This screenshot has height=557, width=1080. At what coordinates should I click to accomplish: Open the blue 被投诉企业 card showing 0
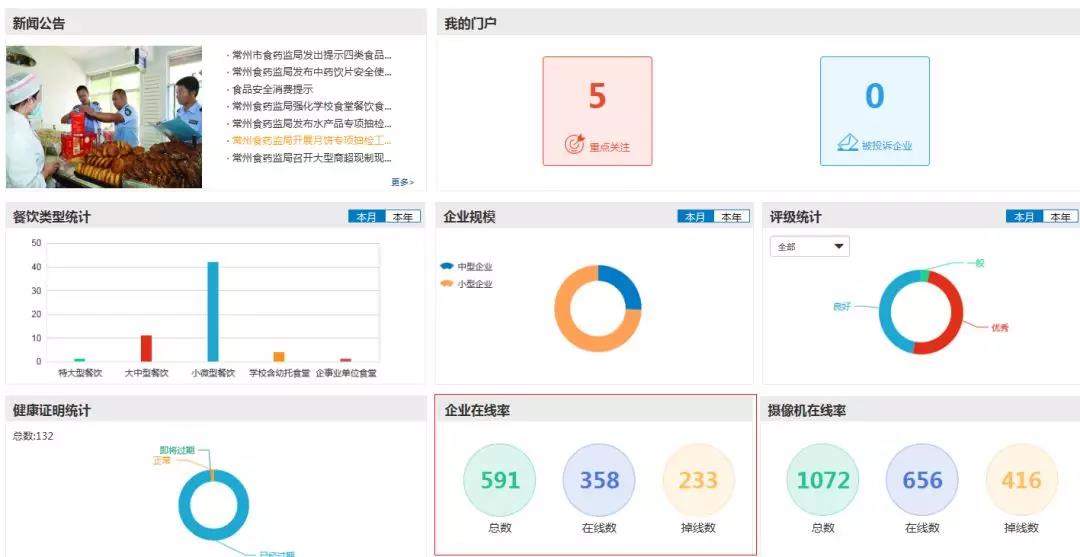(875, 111)
